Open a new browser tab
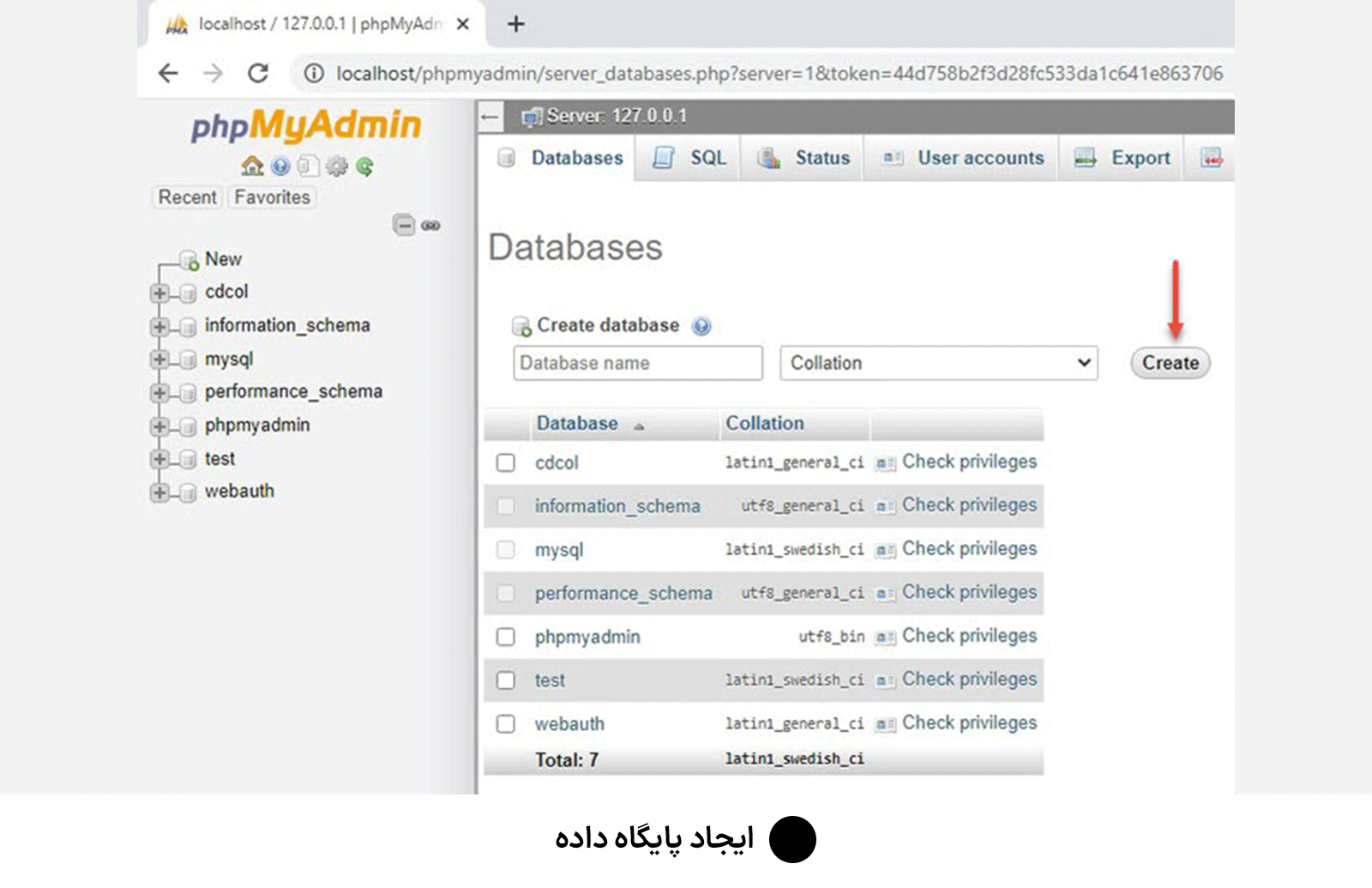 click(515, 24)
